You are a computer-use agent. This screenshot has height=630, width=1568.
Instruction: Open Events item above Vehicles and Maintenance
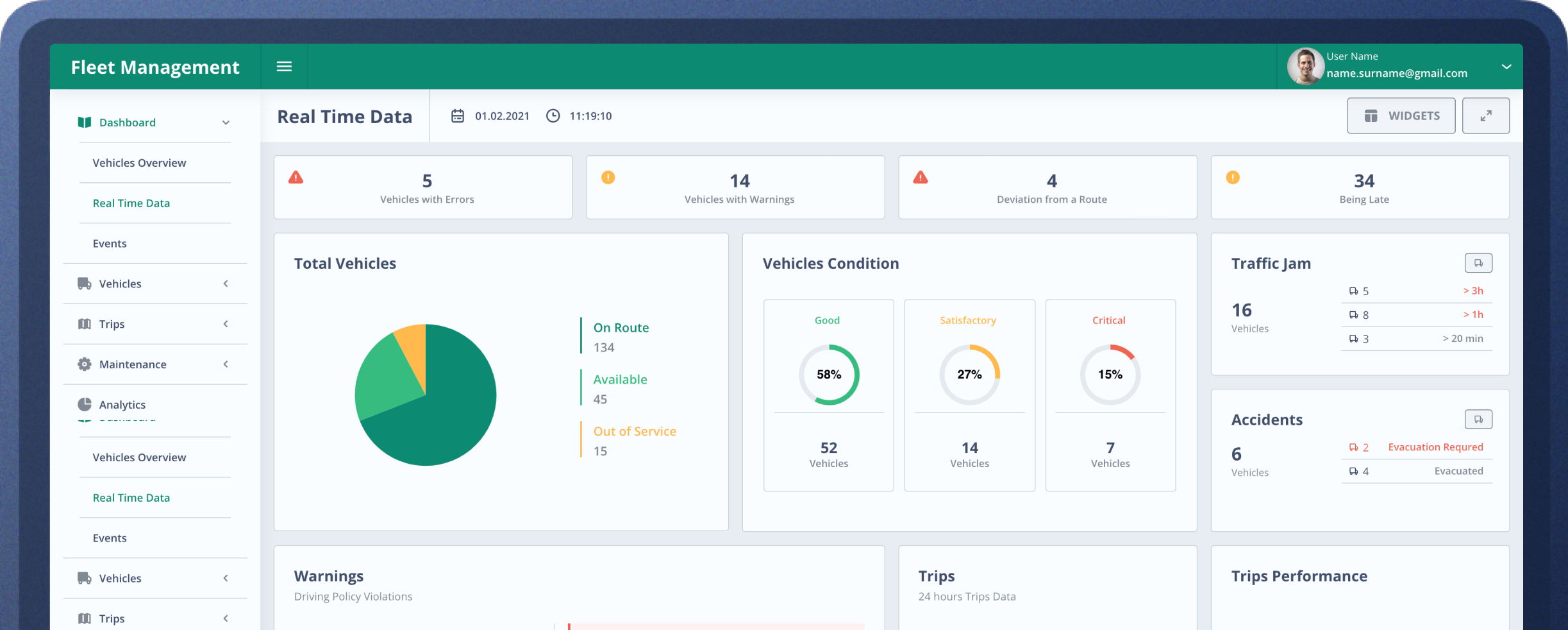click(x=110, y=244)
